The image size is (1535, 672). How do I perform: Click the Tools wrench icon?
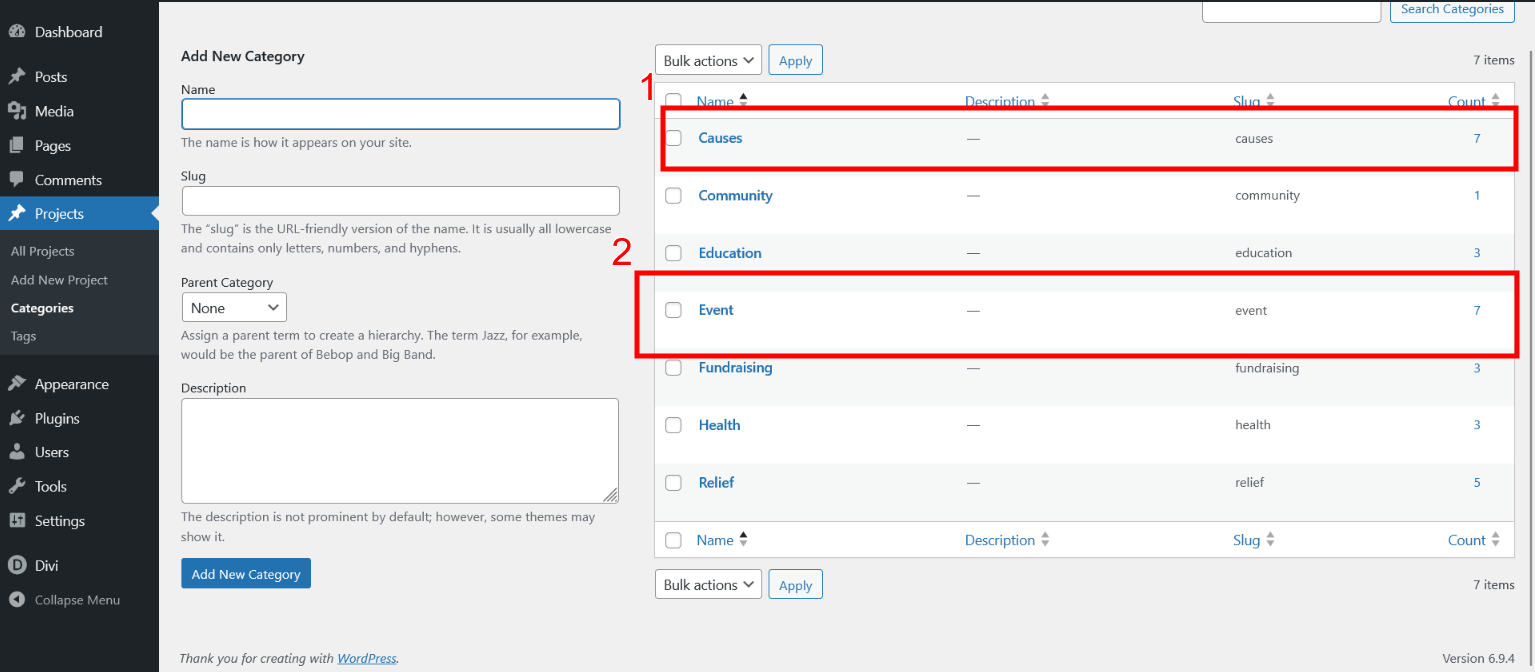pyautogui.click(x=16, y=486)
